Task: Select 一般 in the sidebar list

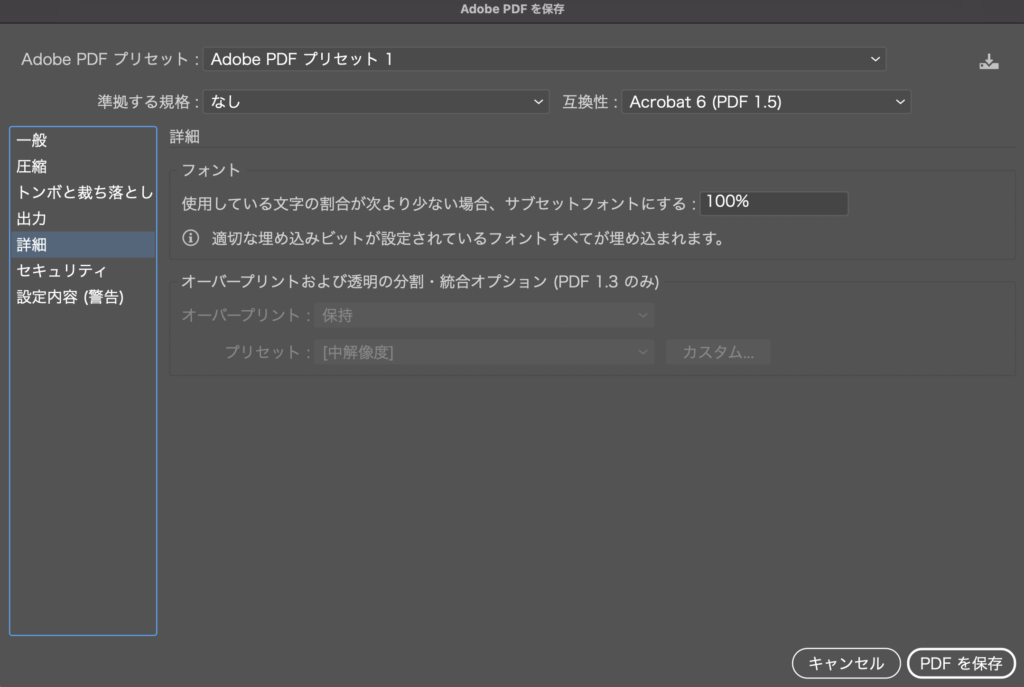Action: point(32,141)
